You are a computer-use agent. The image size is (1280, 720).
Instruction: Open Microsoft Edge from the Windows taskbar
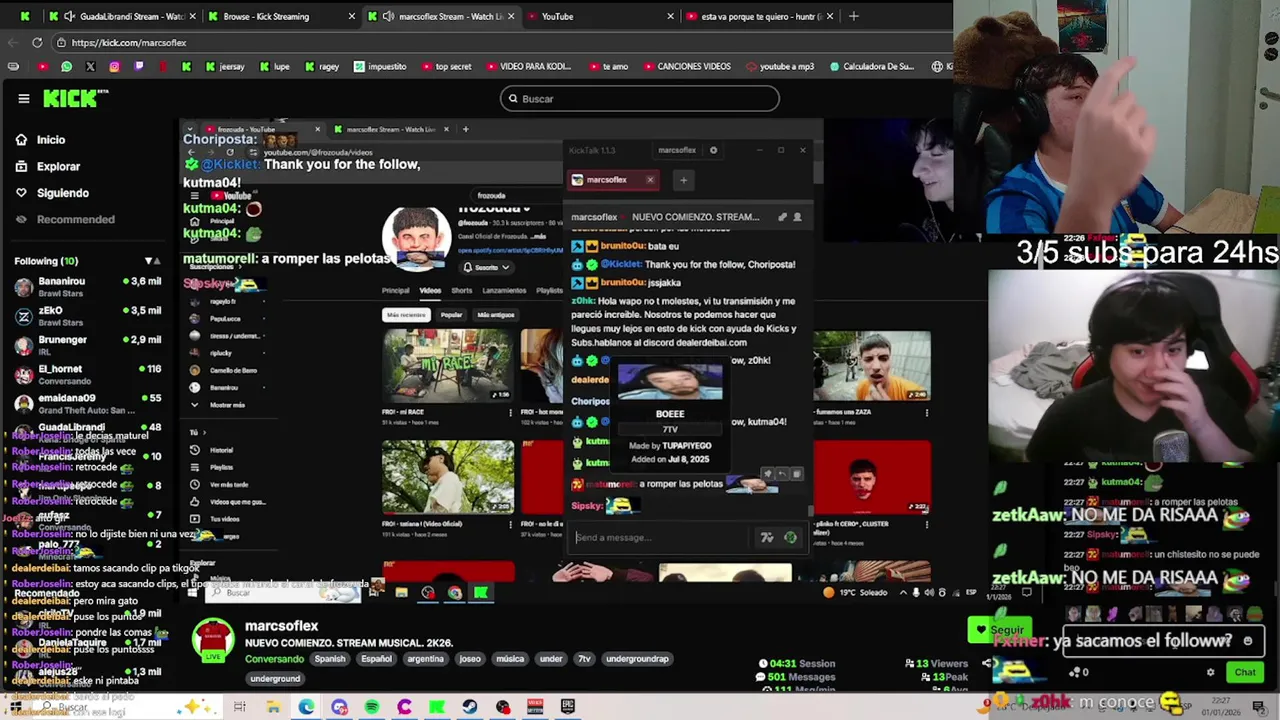click(x=306, y=707)
